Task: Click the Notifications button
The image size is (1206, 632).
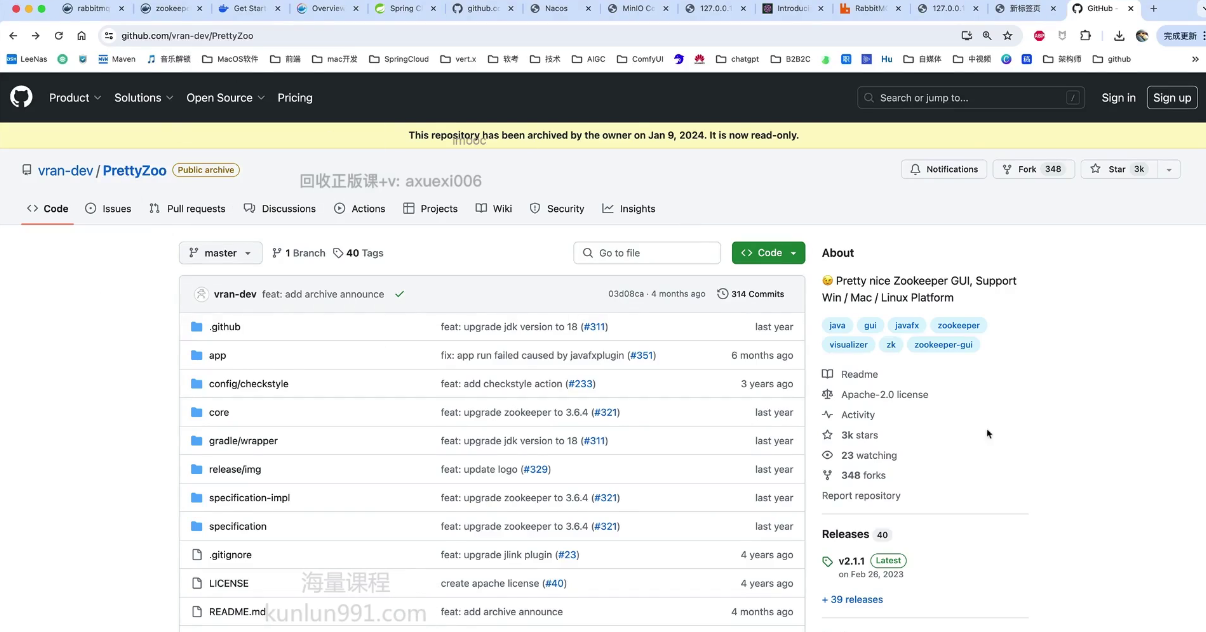Action: (x=944, y=170)
